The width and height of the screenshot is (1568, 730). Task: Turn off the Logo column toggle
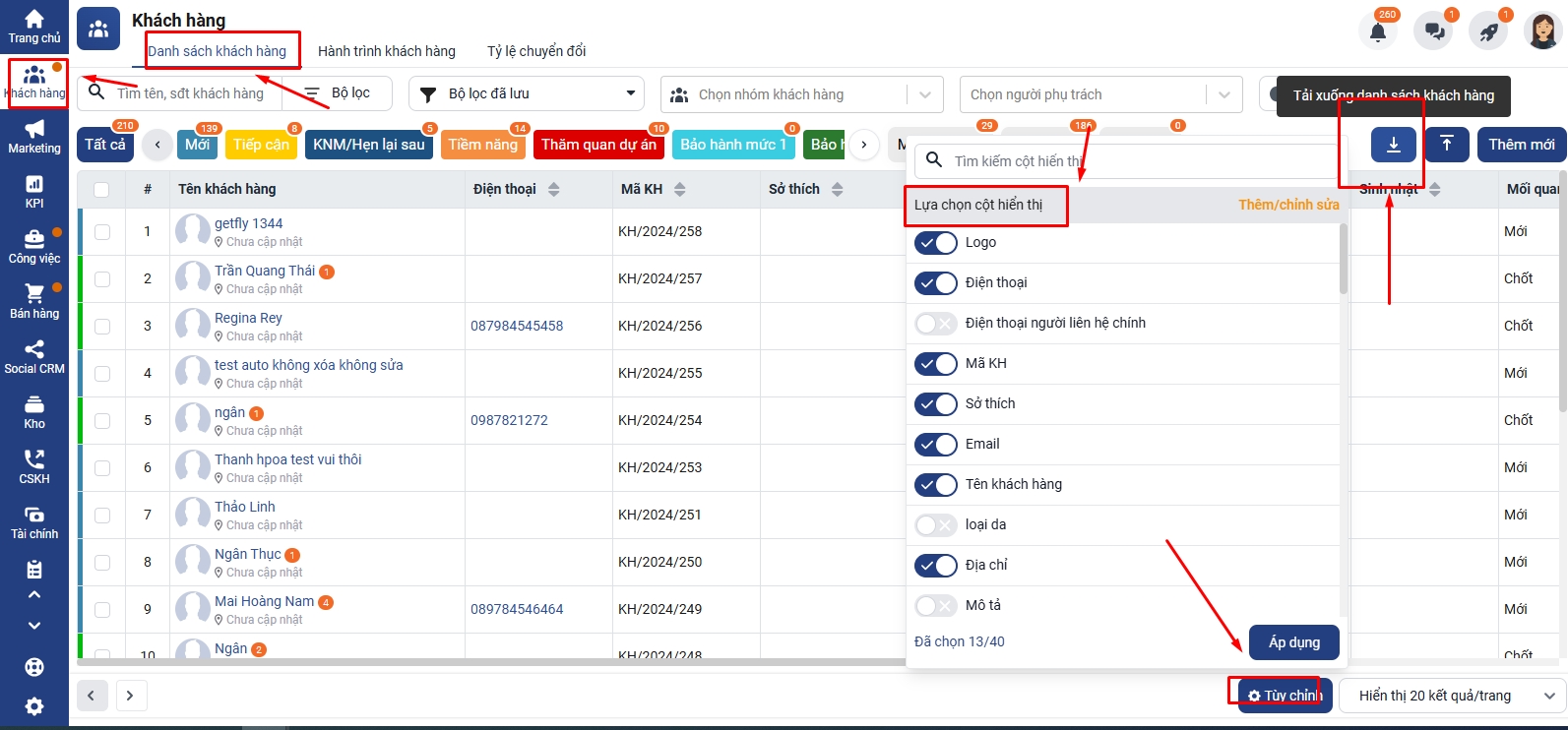(935, 243)
